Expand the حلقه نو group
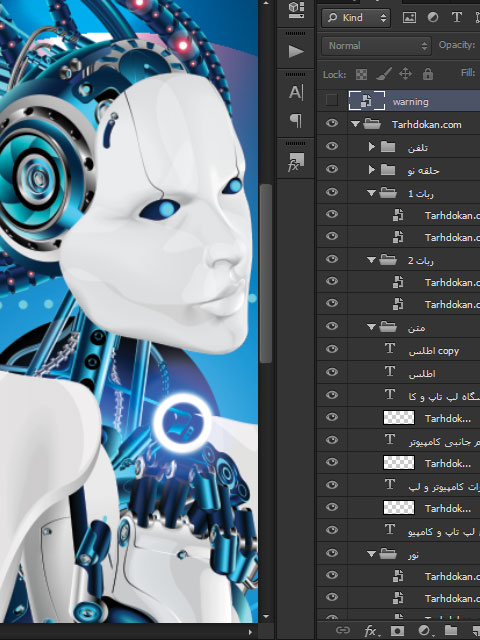 coord(371,169)
